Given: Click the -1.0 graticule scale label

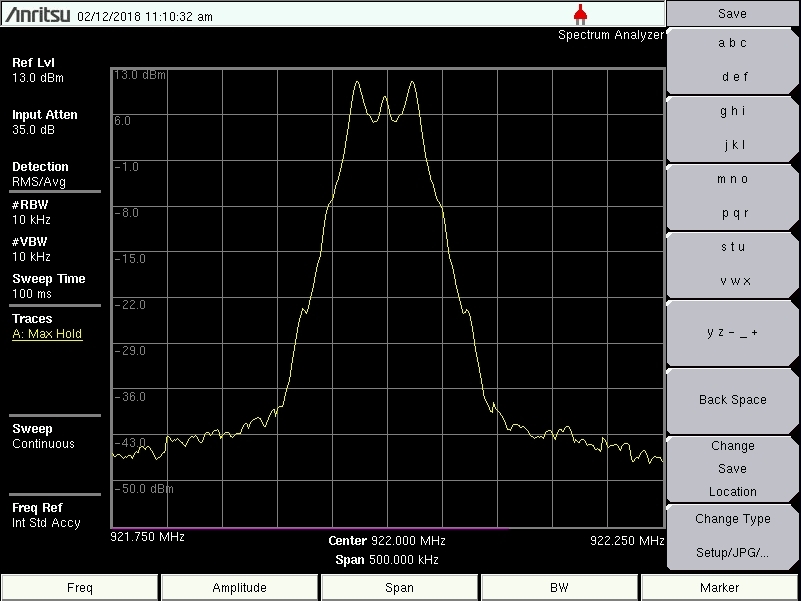Looking at the screenshot, I should point(126,167).
